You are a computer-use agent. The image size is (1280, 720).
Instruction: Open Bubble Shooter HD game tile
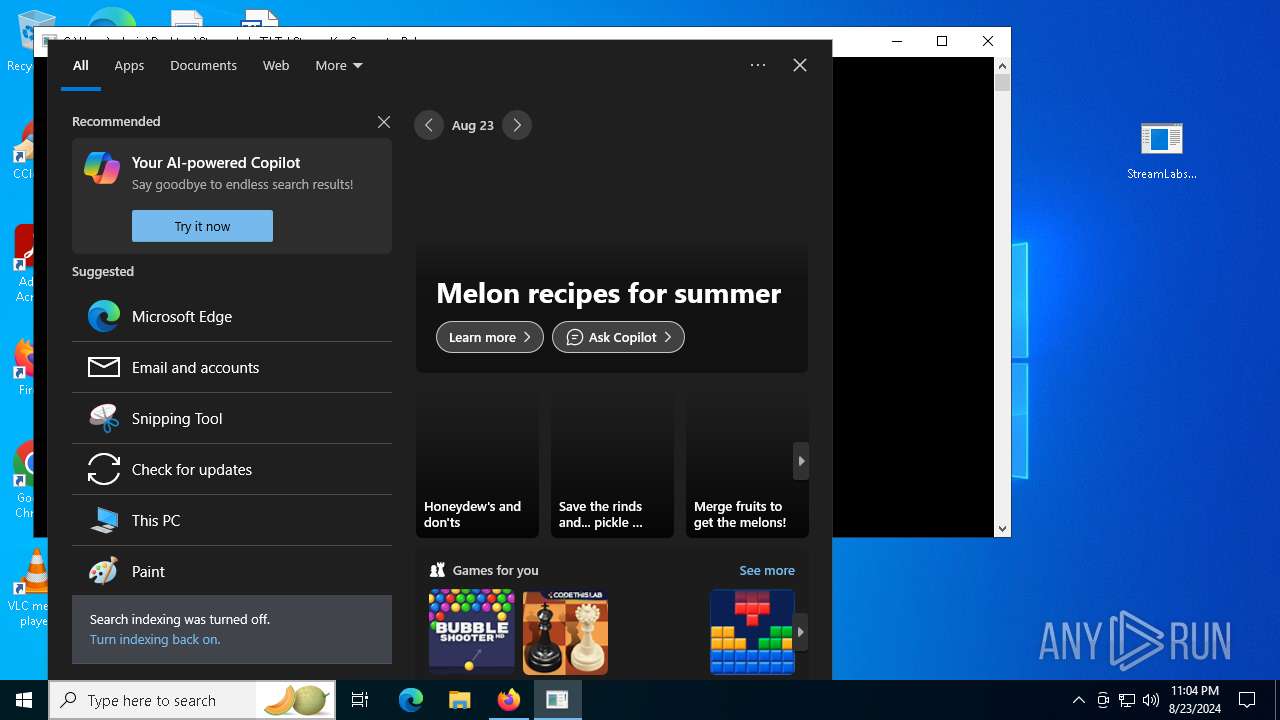[471, 632]
